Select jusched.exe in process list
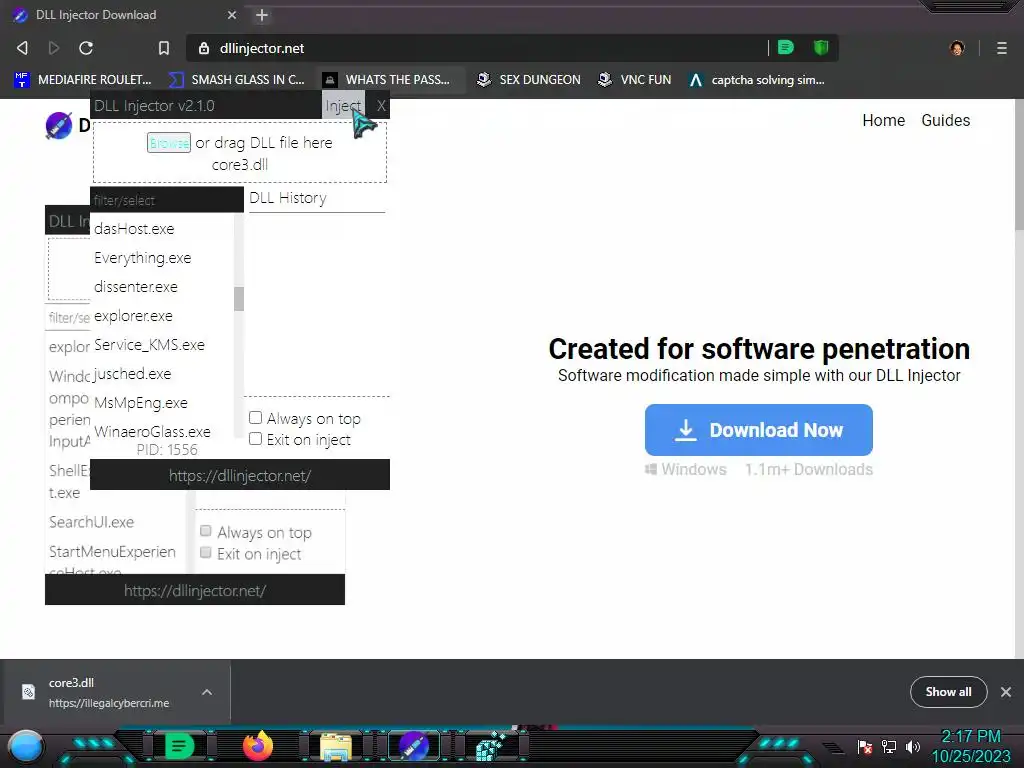The image size is (1024, 768). coord(132,374)
